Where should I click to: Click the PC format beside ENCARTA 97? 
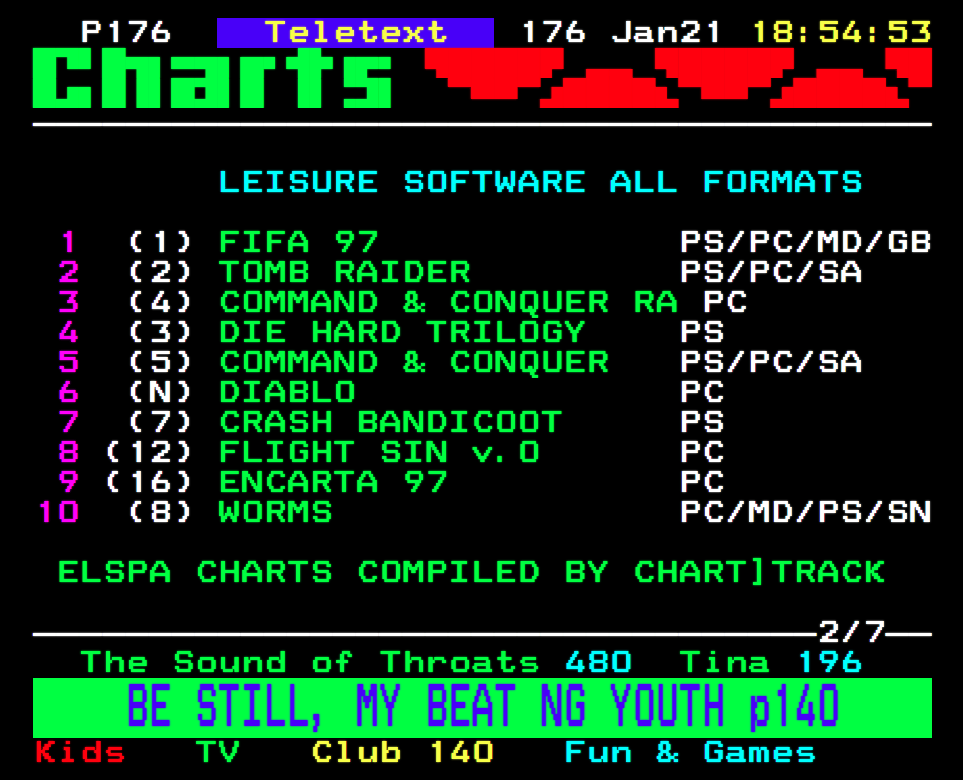point(702,483)
